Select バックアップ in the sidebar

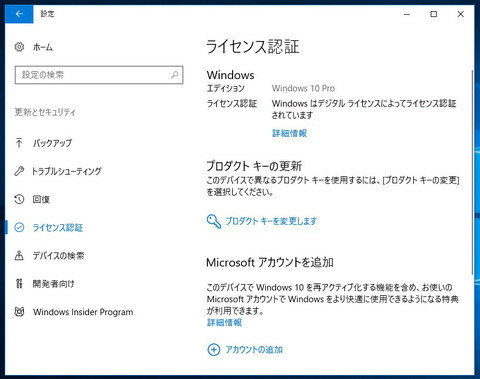pos(52,143)
